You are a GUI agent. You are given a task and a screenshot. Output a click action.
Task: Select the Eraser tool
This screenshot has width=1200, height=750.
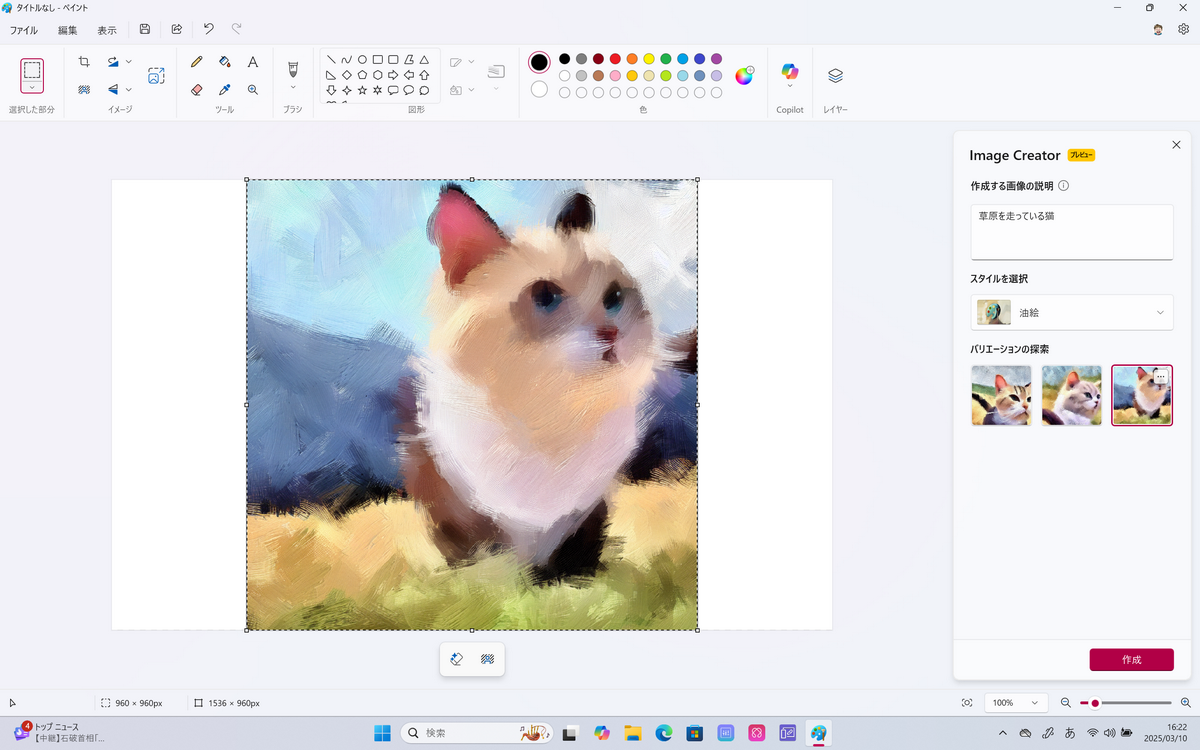click(196, 89)
